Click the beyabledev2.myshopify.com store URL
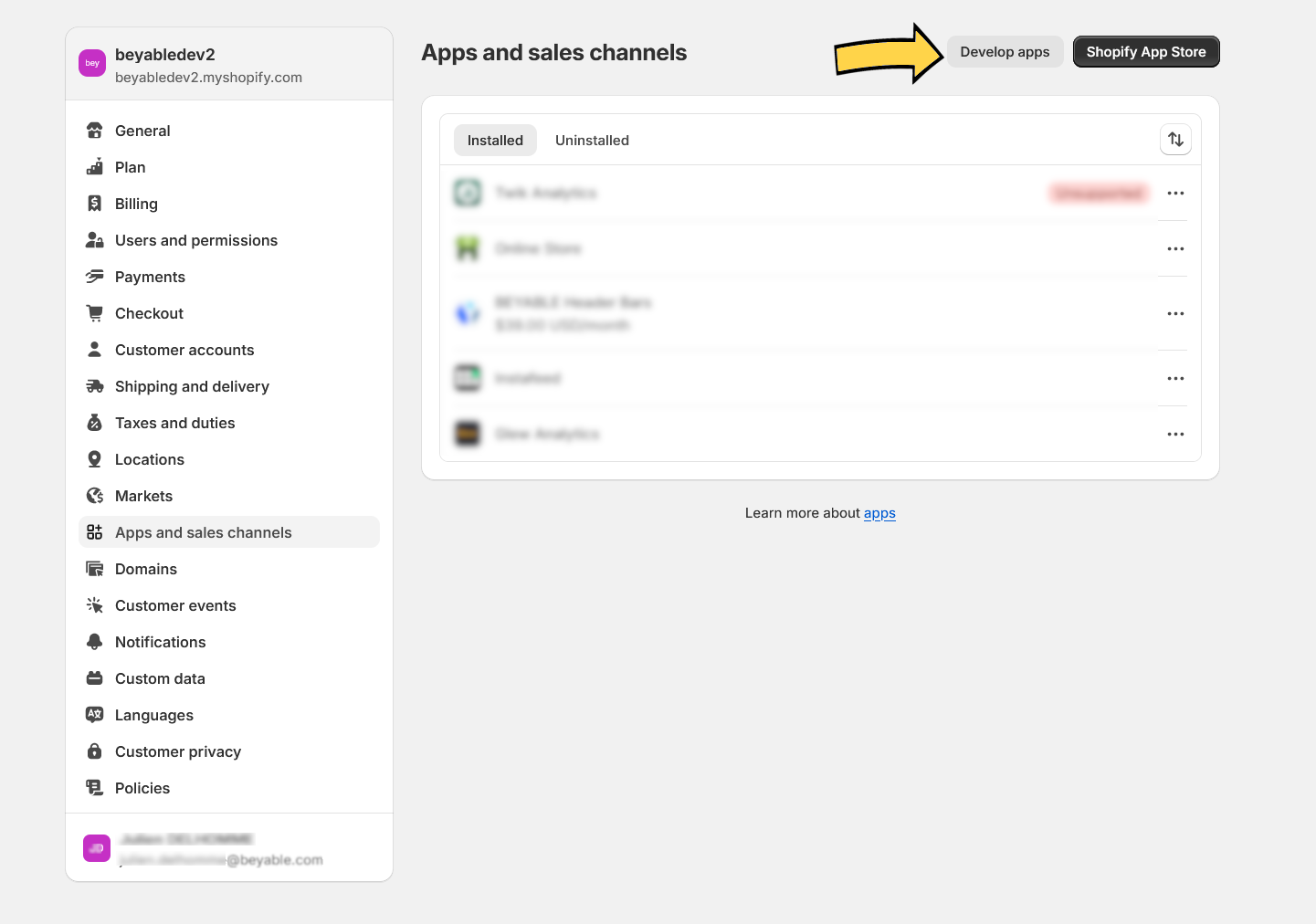Viewport: 1316px width, 924px height. click(208, 78)
